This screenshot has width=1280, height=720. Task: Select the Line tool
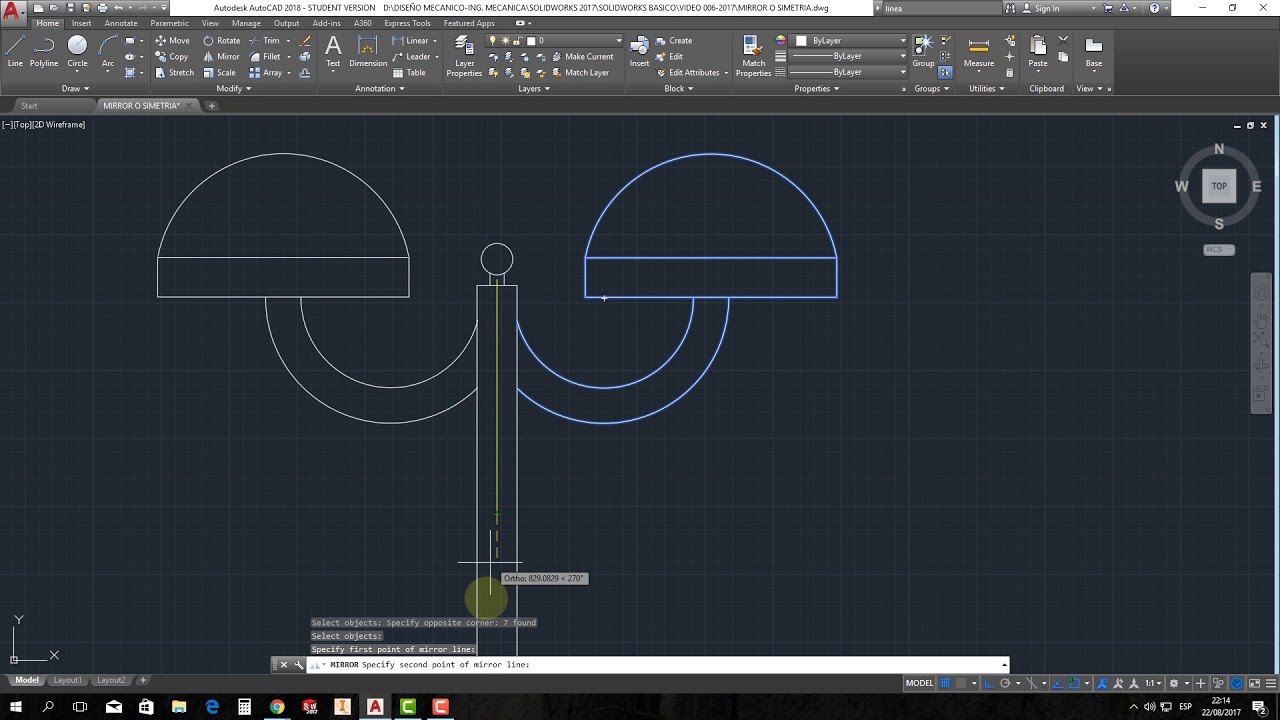coord(15,52)
